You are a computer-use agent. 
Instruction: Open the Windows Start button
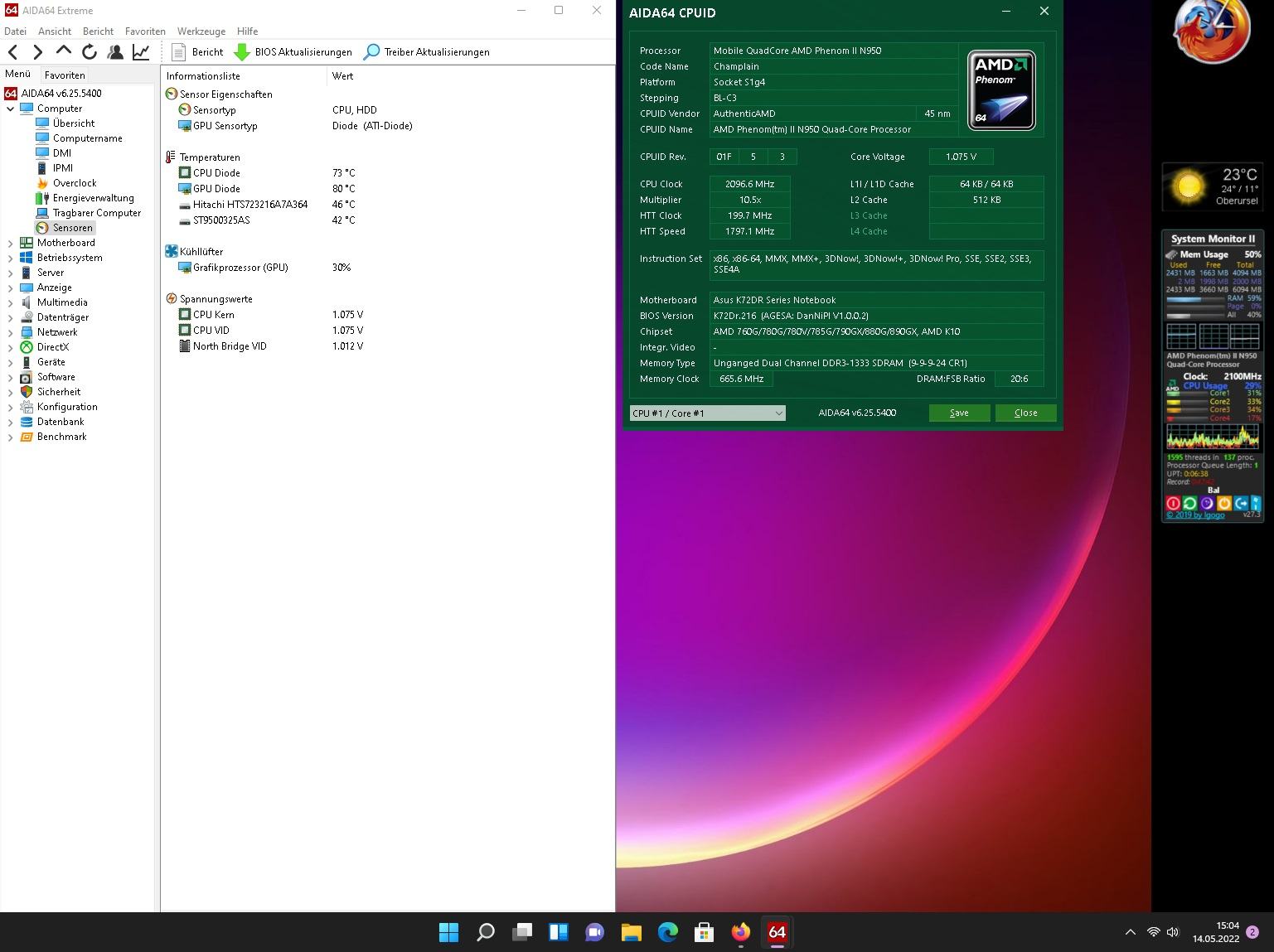(x=448, y=932)
